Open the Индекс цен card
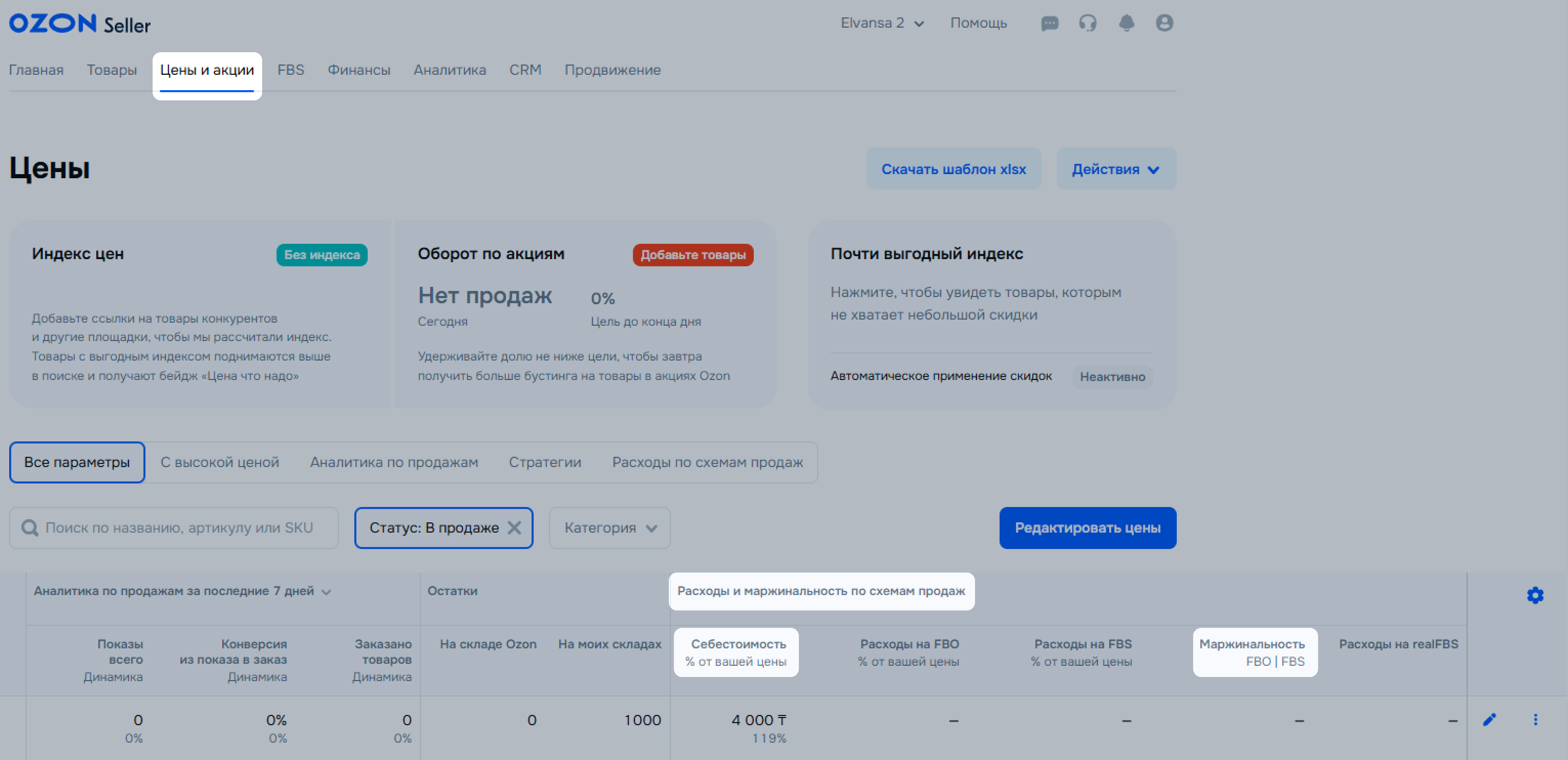 click(200, 315)
